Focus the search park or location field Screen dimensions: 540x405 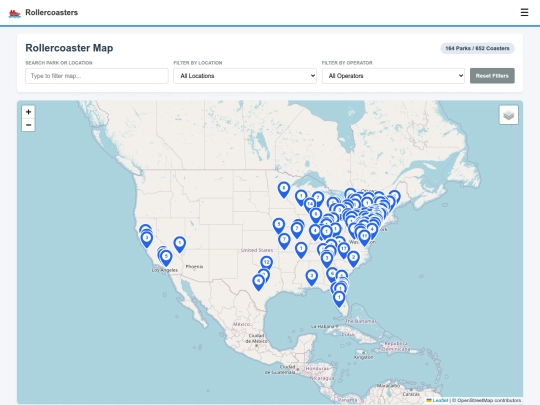[x=97, y=76]
